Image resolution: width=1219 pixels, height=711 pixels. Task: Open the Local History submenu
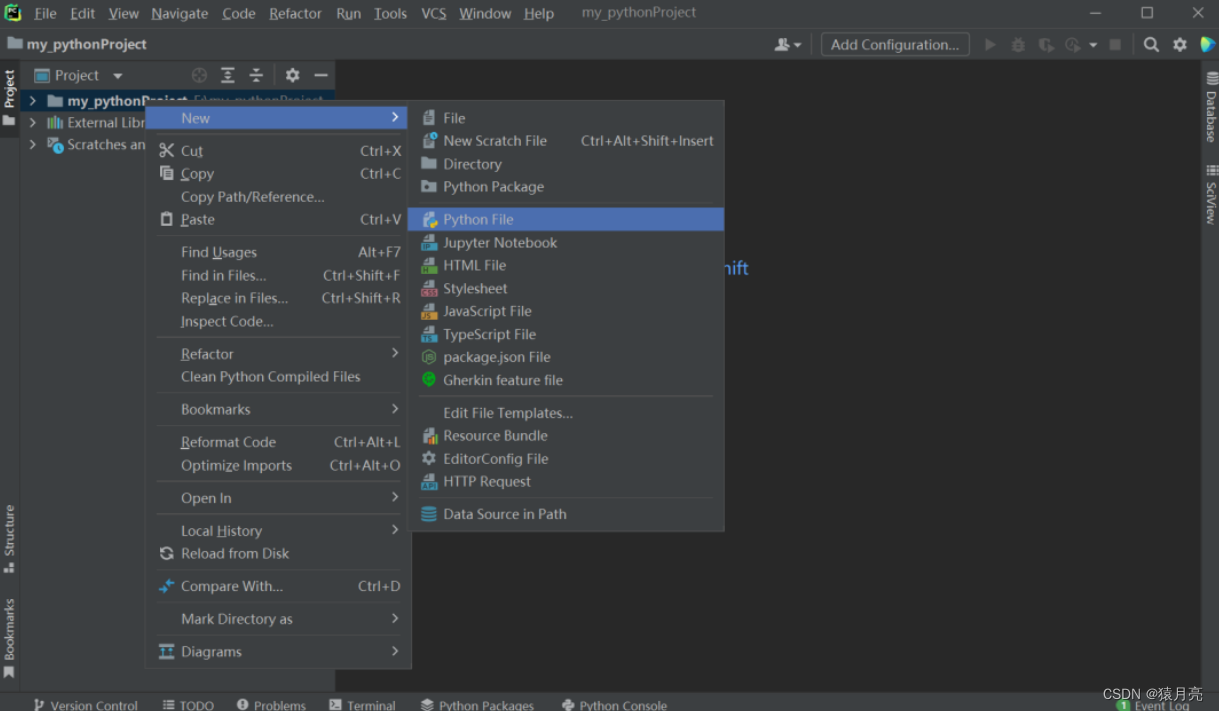click(278, 530)
